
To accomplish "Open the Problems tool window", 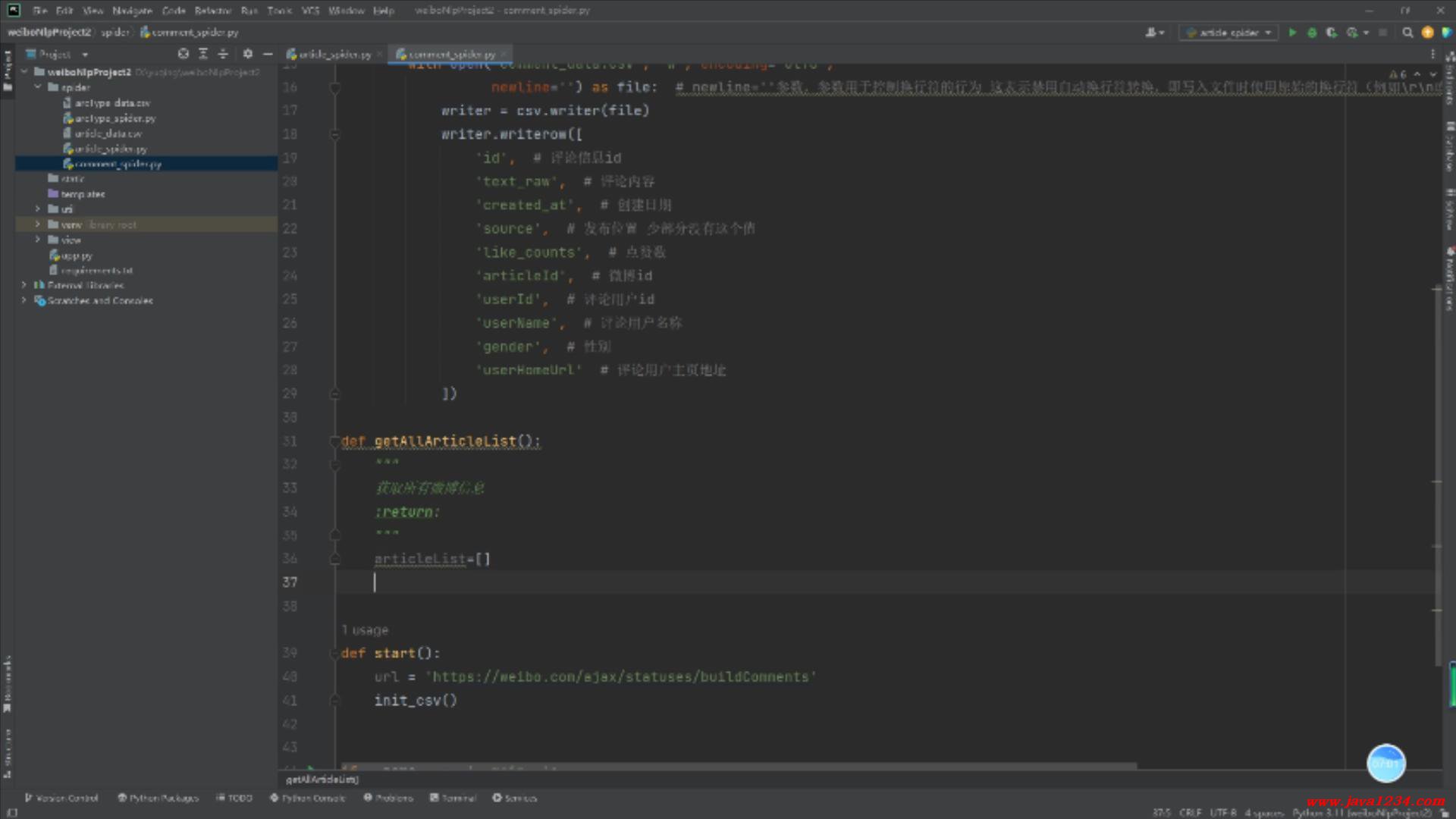I will click(388, 798).
